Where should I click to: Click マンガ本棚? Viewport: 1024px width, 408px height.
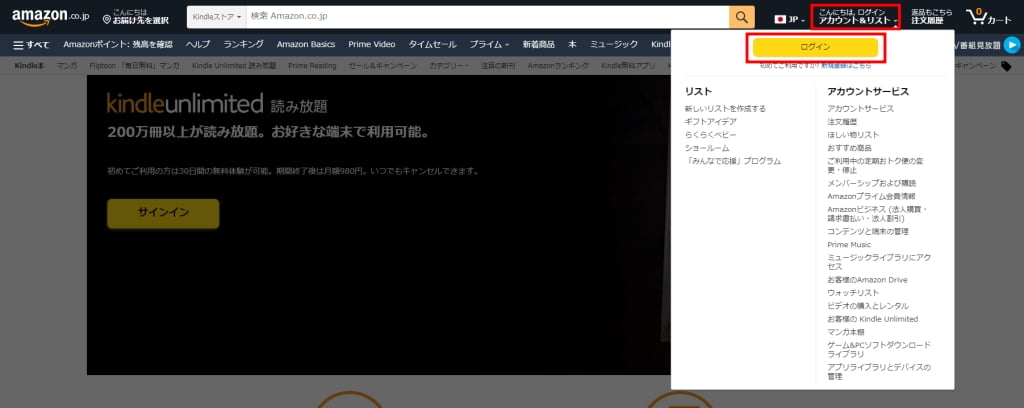pyautogui.click(x=846, y=332)
